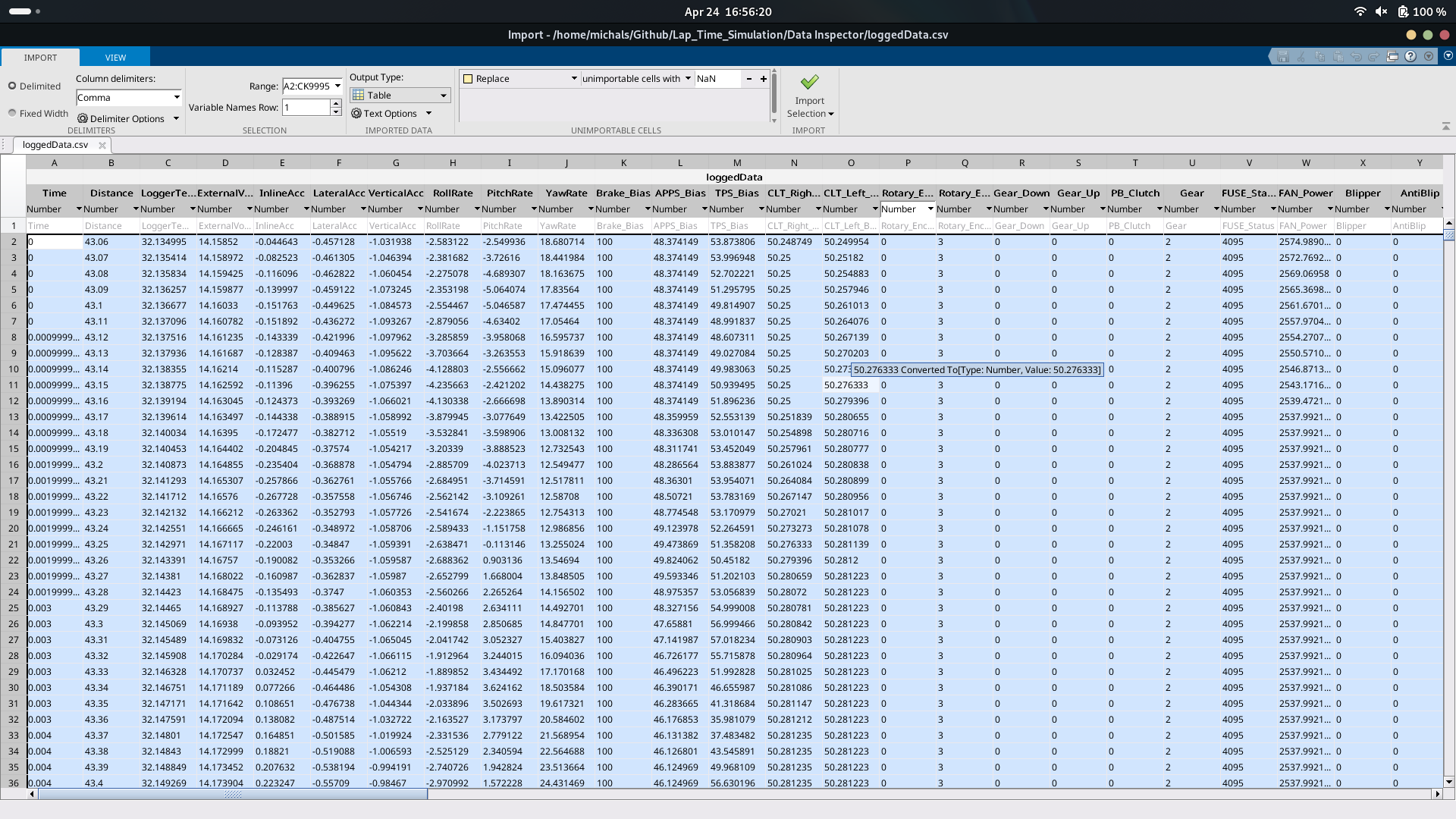Open the Help question mark icon
Viewport: 1456px width, 819px height.
tap(1410, 56)
